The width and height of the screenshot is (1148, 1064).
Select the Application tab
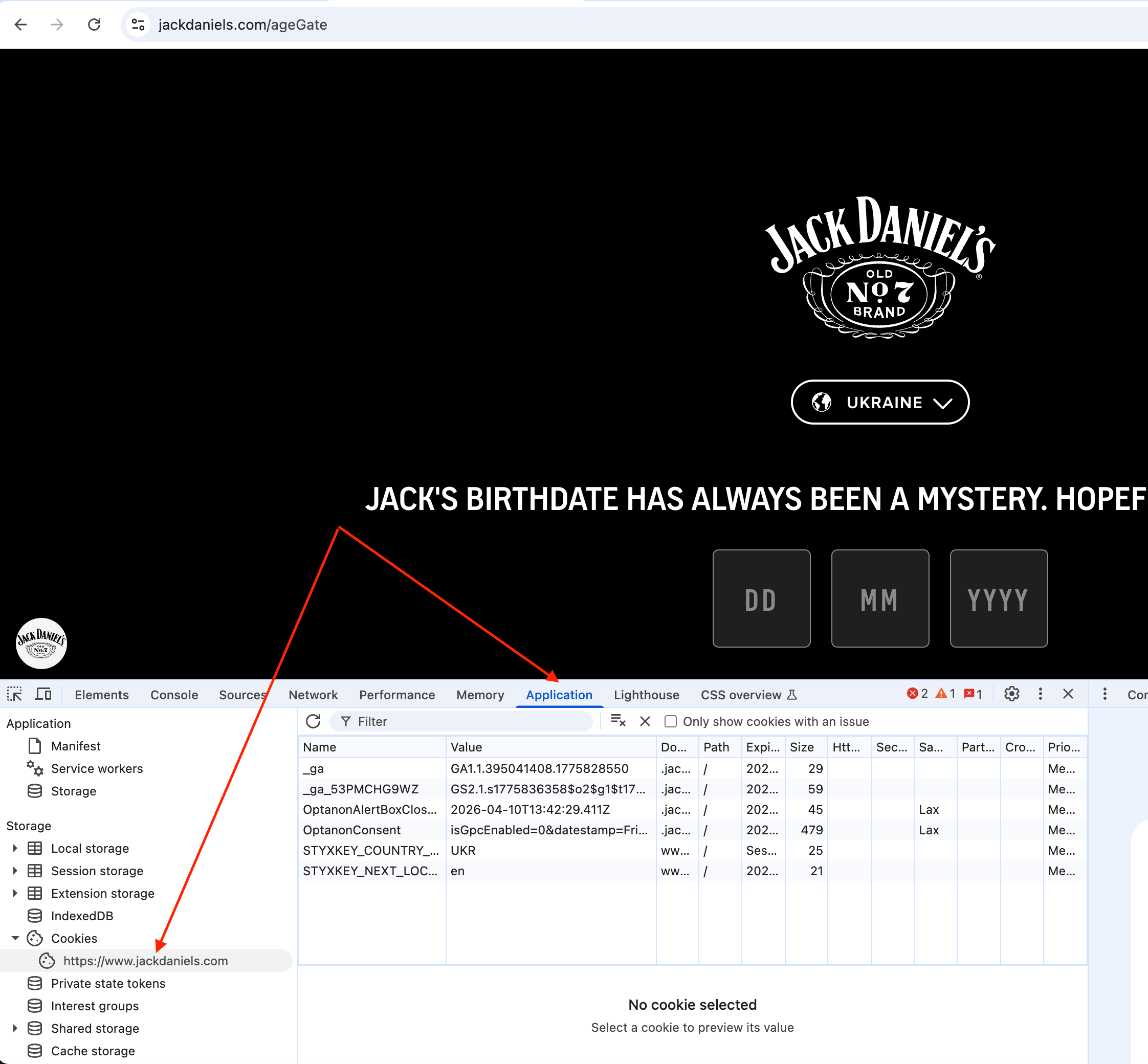(559, 694)
